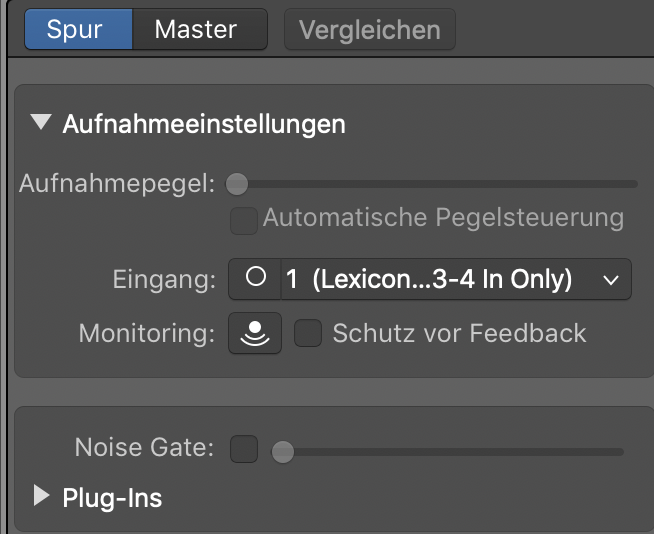Click the Aufnahmeeinstellungen heading text
Screen dimensions: 654x534
point(204,124)
